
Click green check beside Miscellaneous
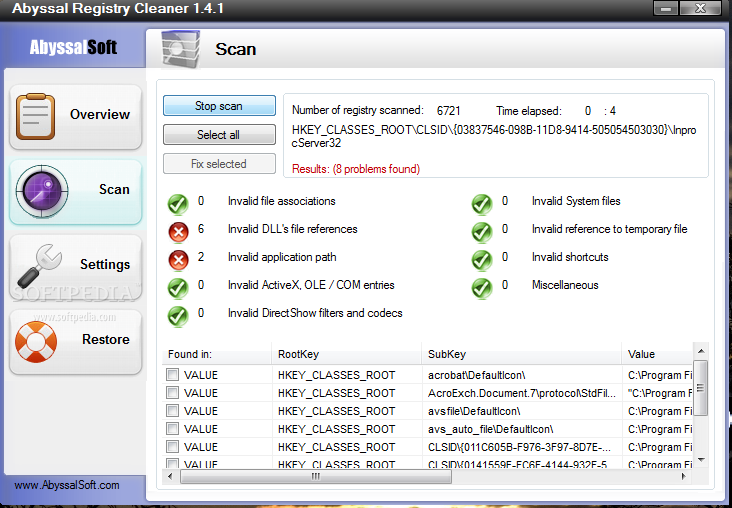pyautogui.click(x=482, y=288)
